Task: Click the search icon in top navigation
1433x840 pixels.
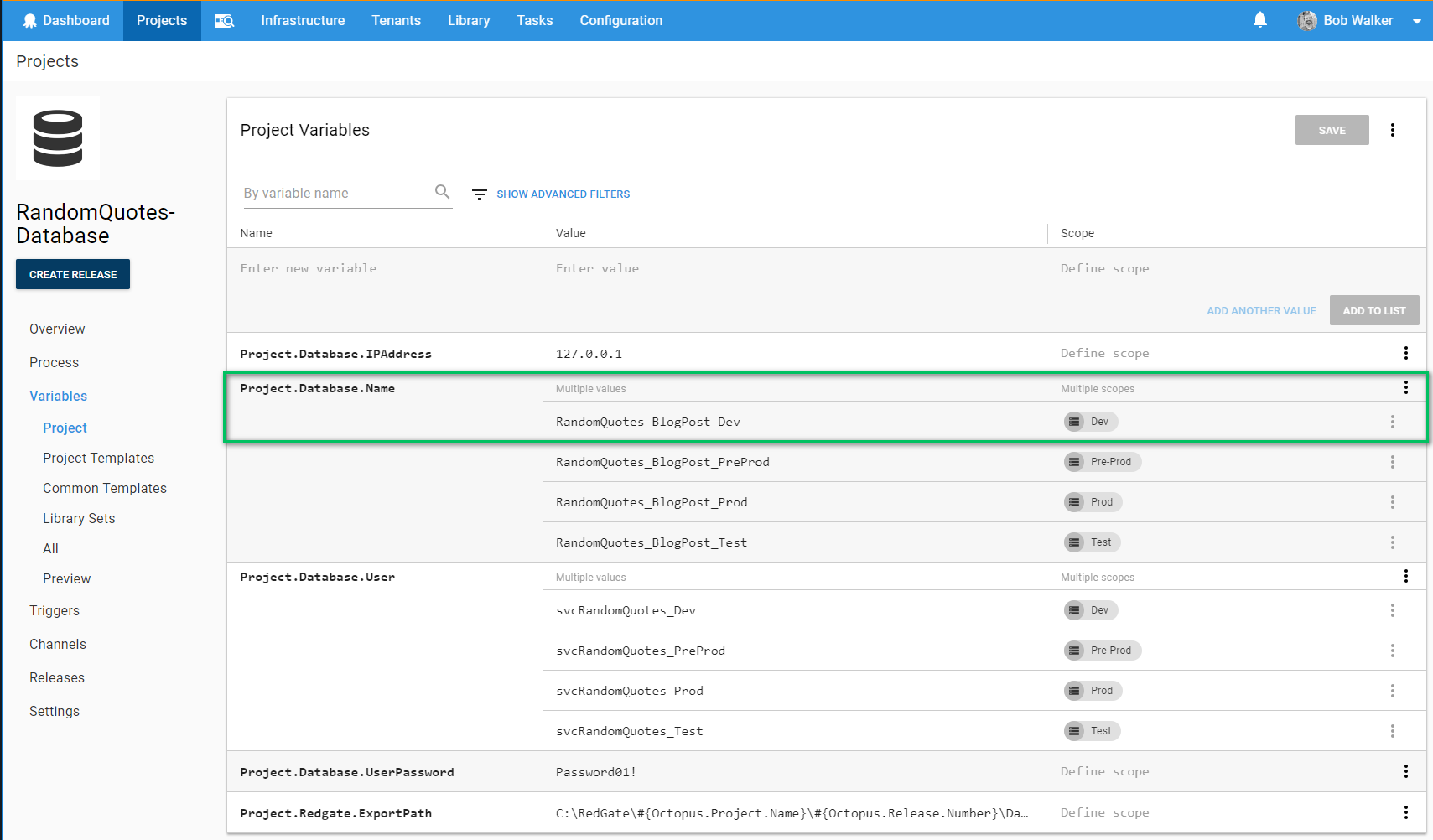Action: pyautogui.click(x=224, y=21)
